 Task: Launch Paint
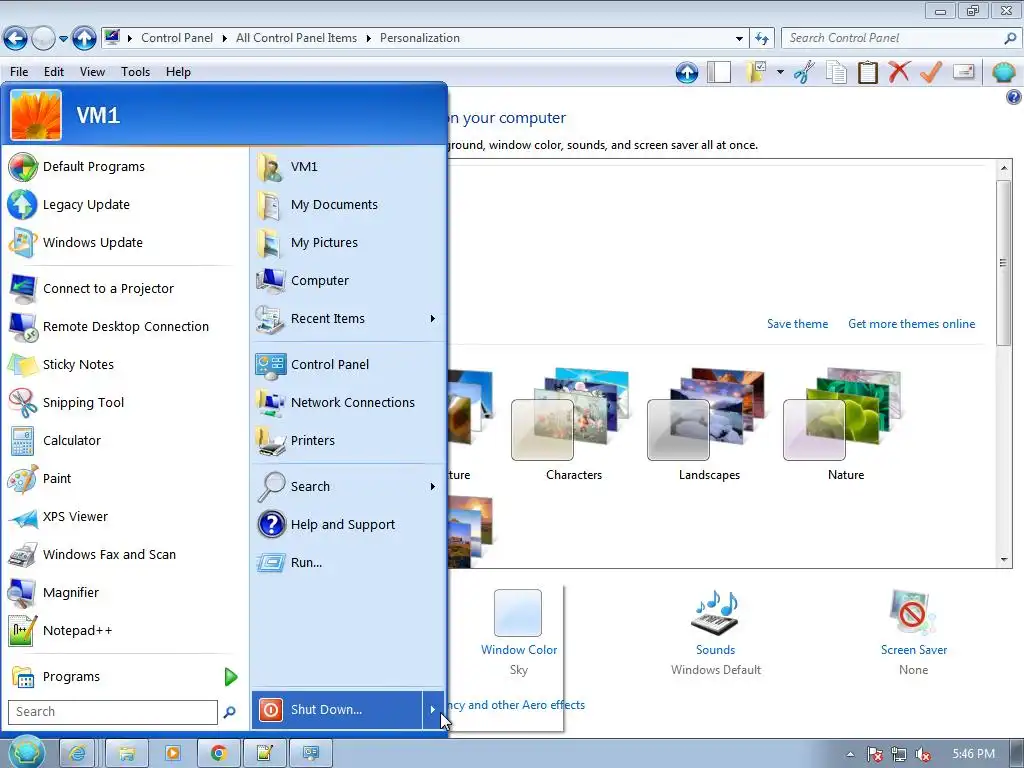pos(124,478)
